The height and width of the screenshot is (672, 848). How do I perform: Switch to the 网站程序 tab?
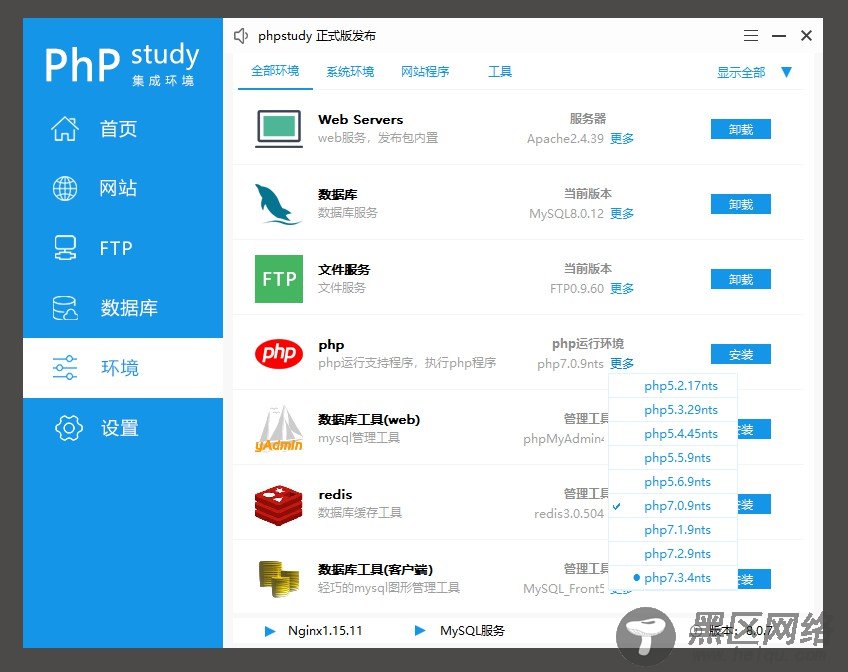click(x=426, y=71)
